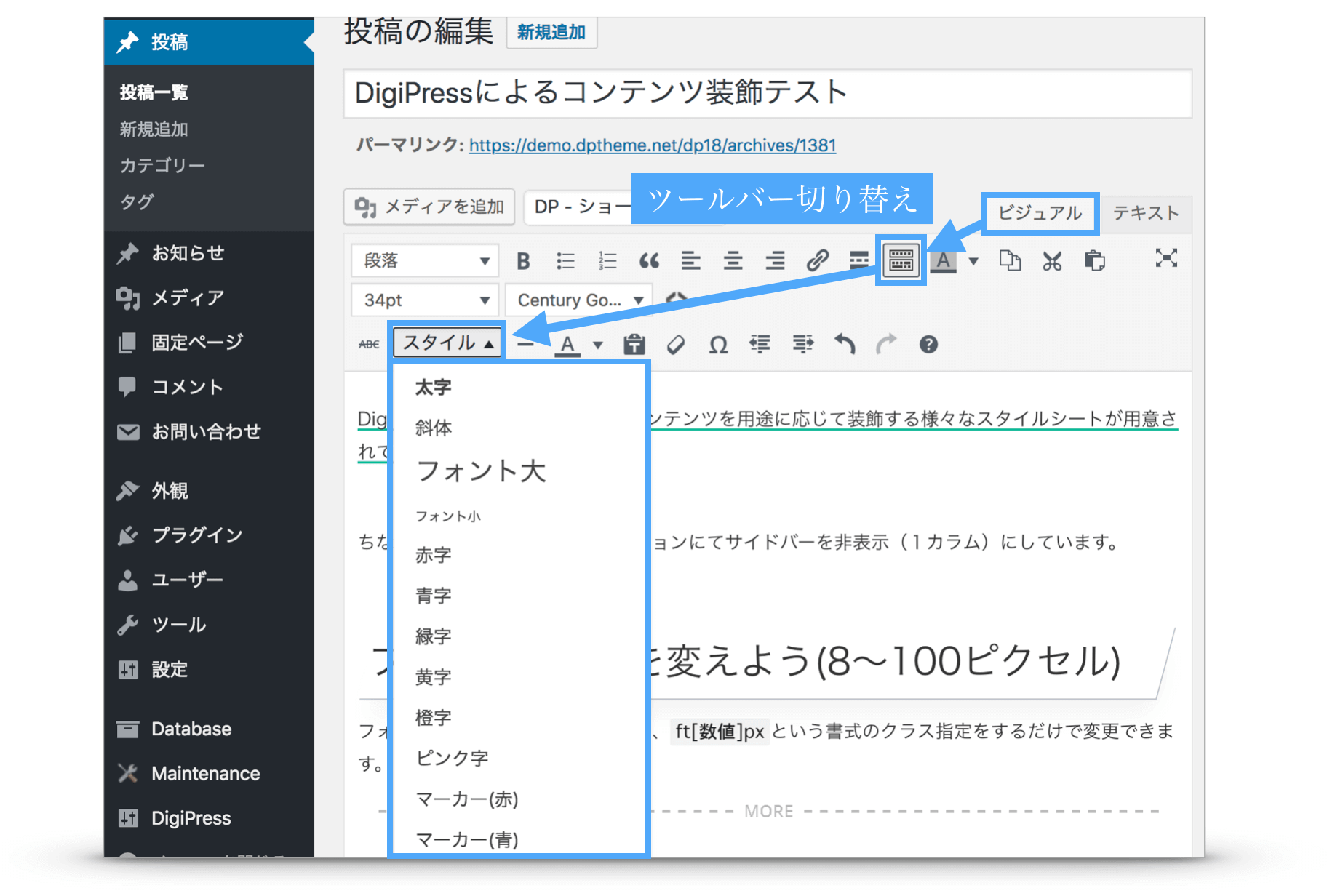Image resolution: width=1327 pixels, height=896 pixels.
Task: Open タグ in sidebar submenu
Action: click(x=137, y=201)
